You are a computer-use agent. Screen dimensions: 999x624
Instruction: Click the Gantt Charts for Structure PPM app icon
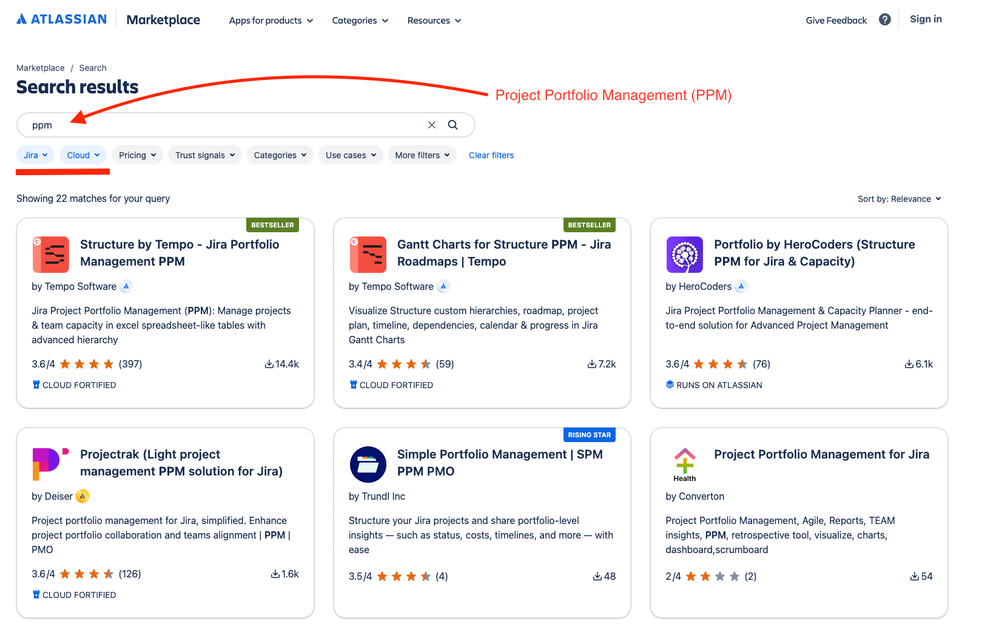[368, 254]
